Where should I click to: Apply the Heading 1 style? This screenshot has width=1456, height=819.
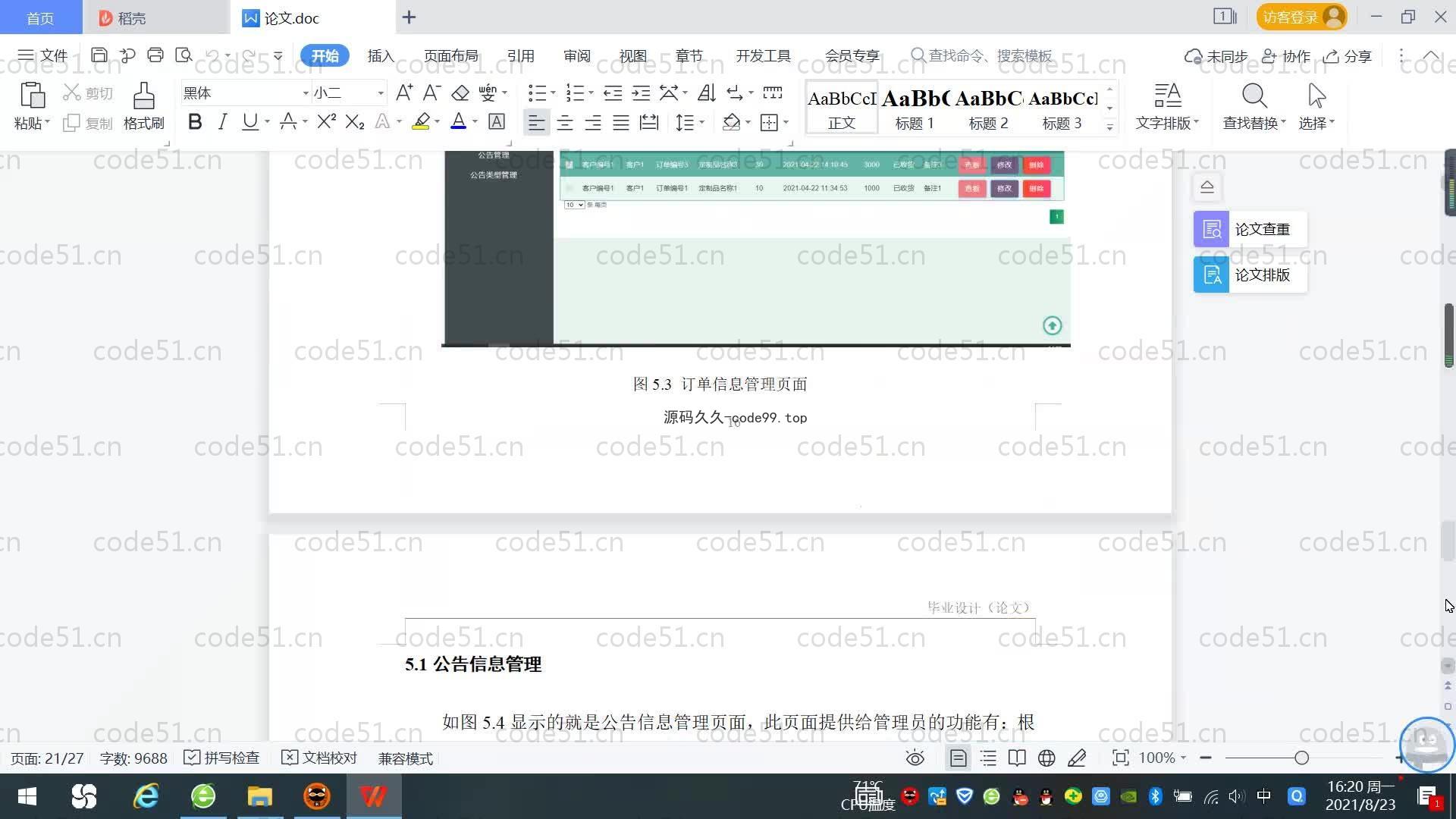coord(915,108)
